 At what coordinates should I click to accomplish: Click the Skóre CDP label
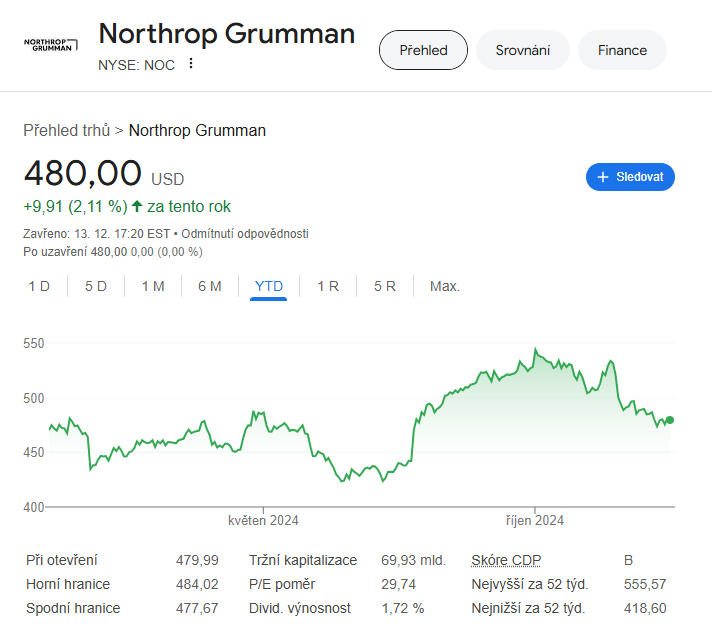[x=506, y=560]
